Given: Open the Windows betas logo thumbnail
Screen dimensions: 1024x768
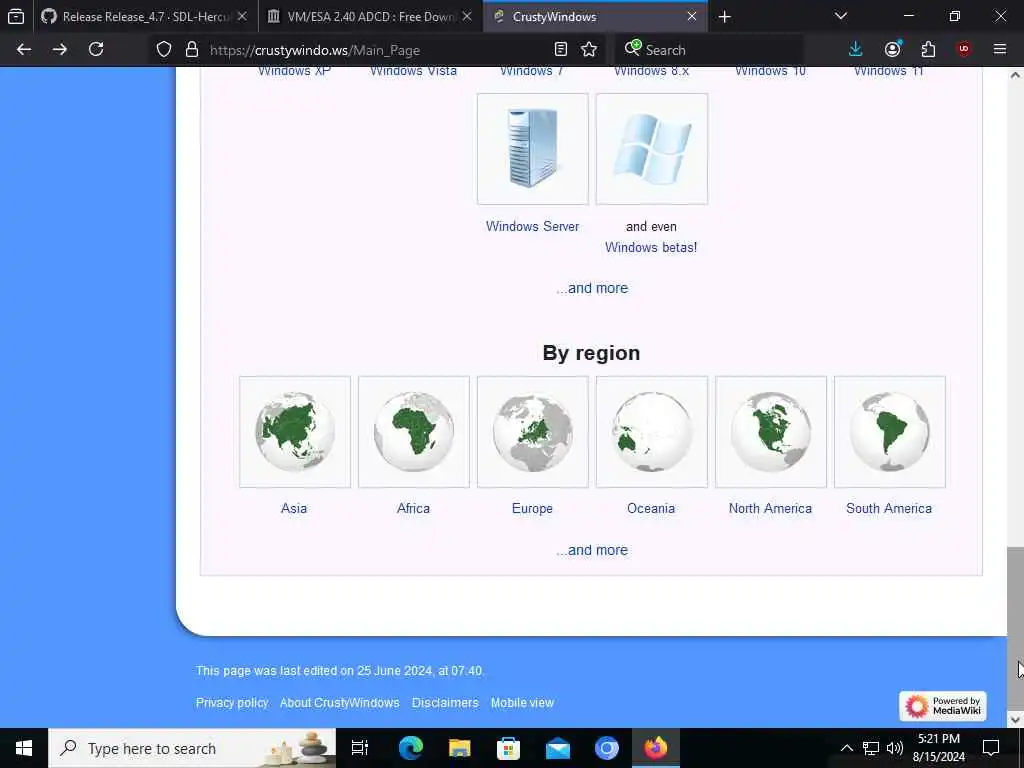Looking at the screenshot, I should [x=651, y=149].
